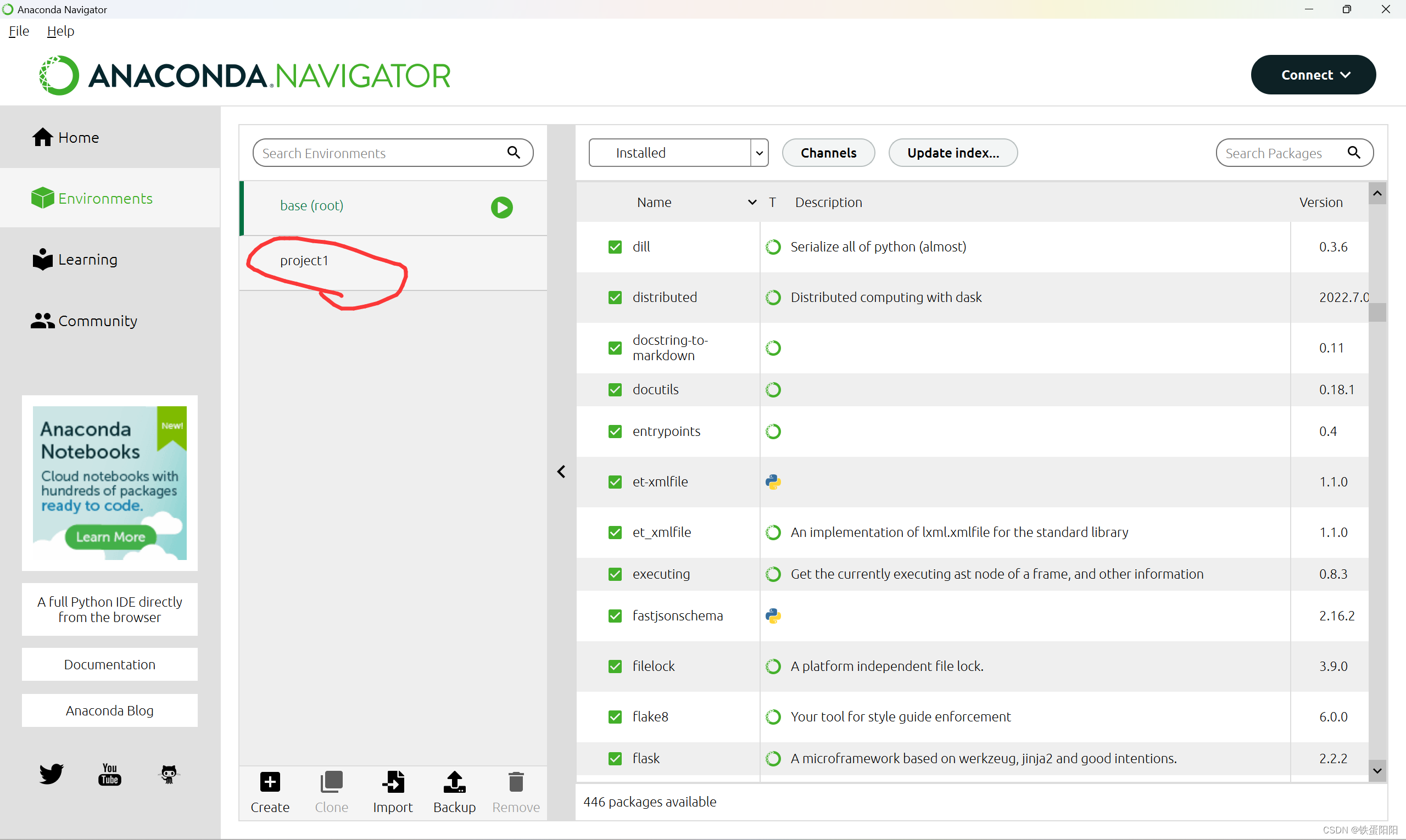Open the Twitter bird icon link
This screenshot has height=840, width=1406.
(x=51, y=773)
